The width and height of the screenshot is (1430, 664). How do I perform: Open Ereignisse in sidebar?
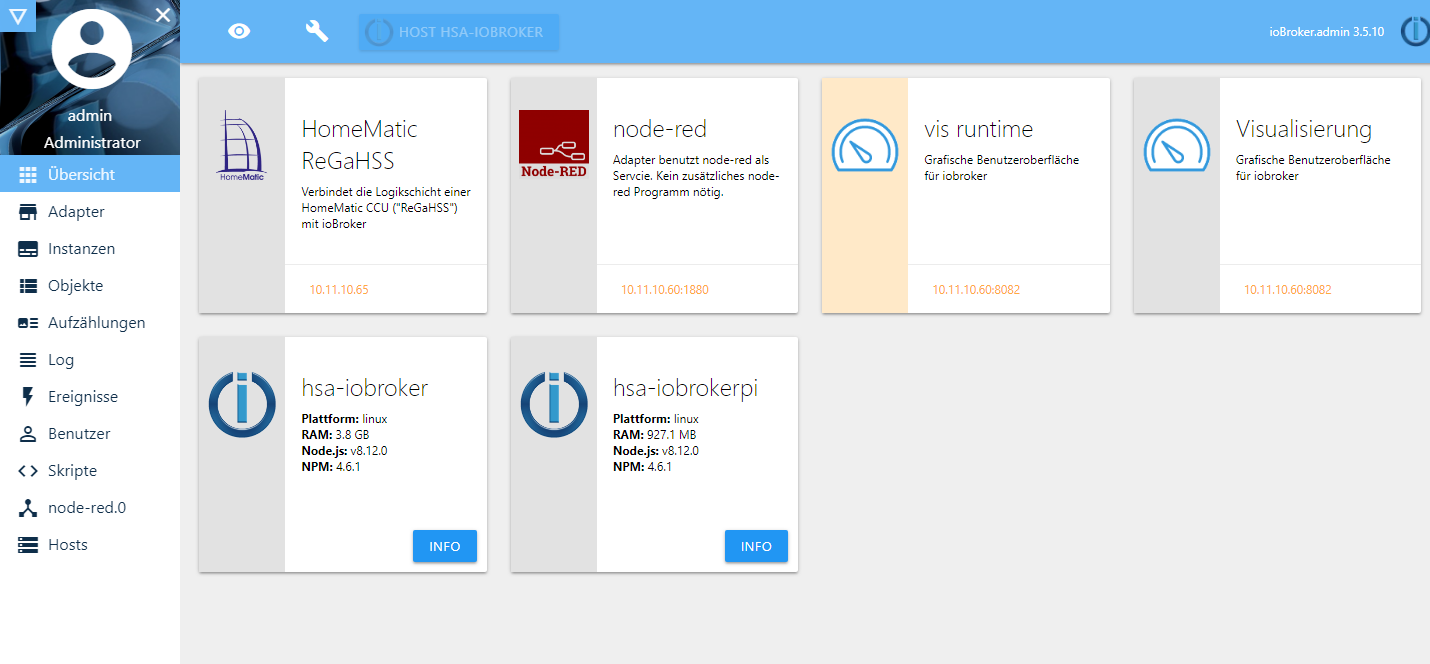click(90, 397)
